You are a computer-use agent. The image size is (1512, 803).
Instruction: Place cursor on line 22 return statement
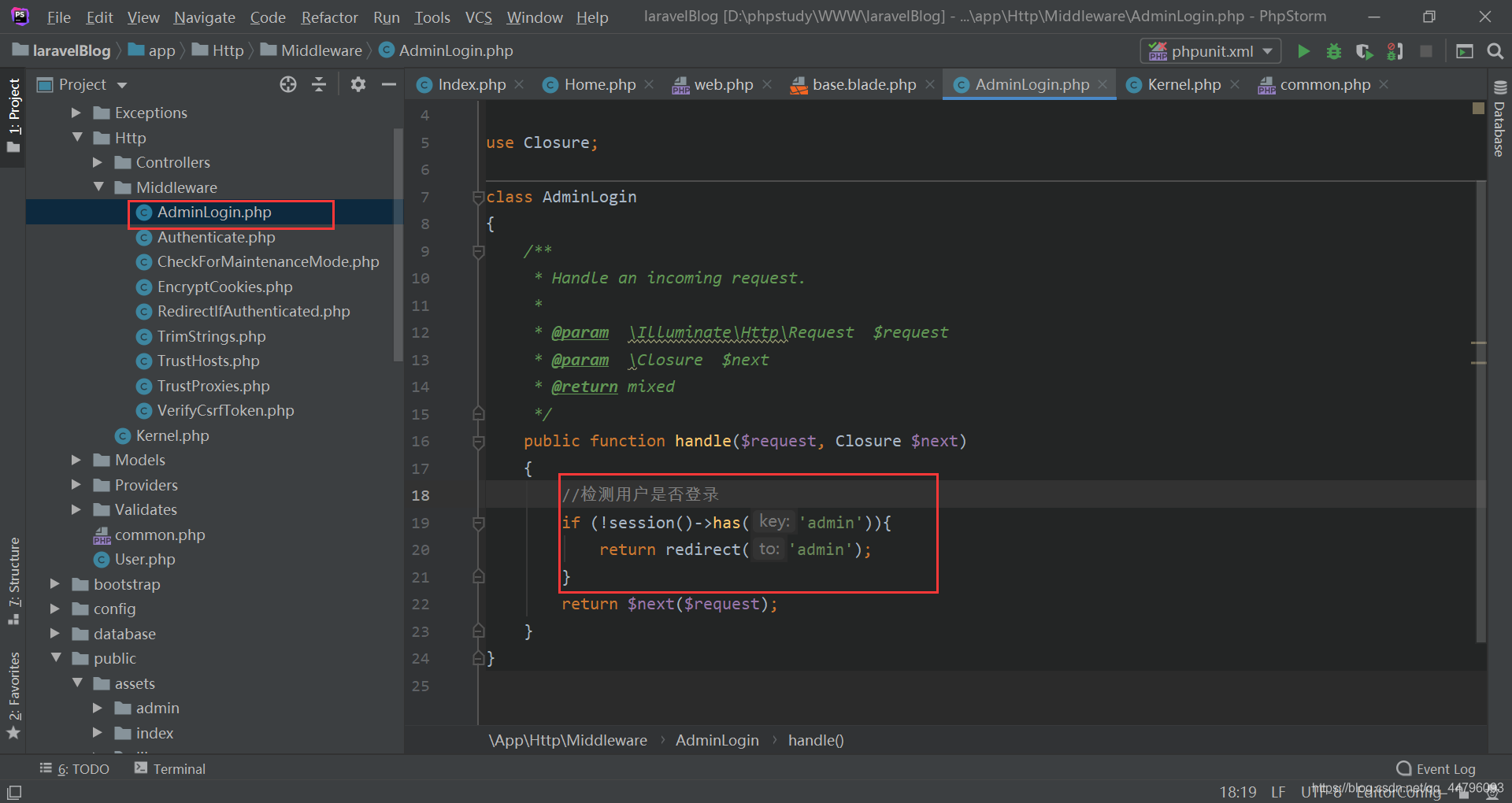[x=669, y=604]
